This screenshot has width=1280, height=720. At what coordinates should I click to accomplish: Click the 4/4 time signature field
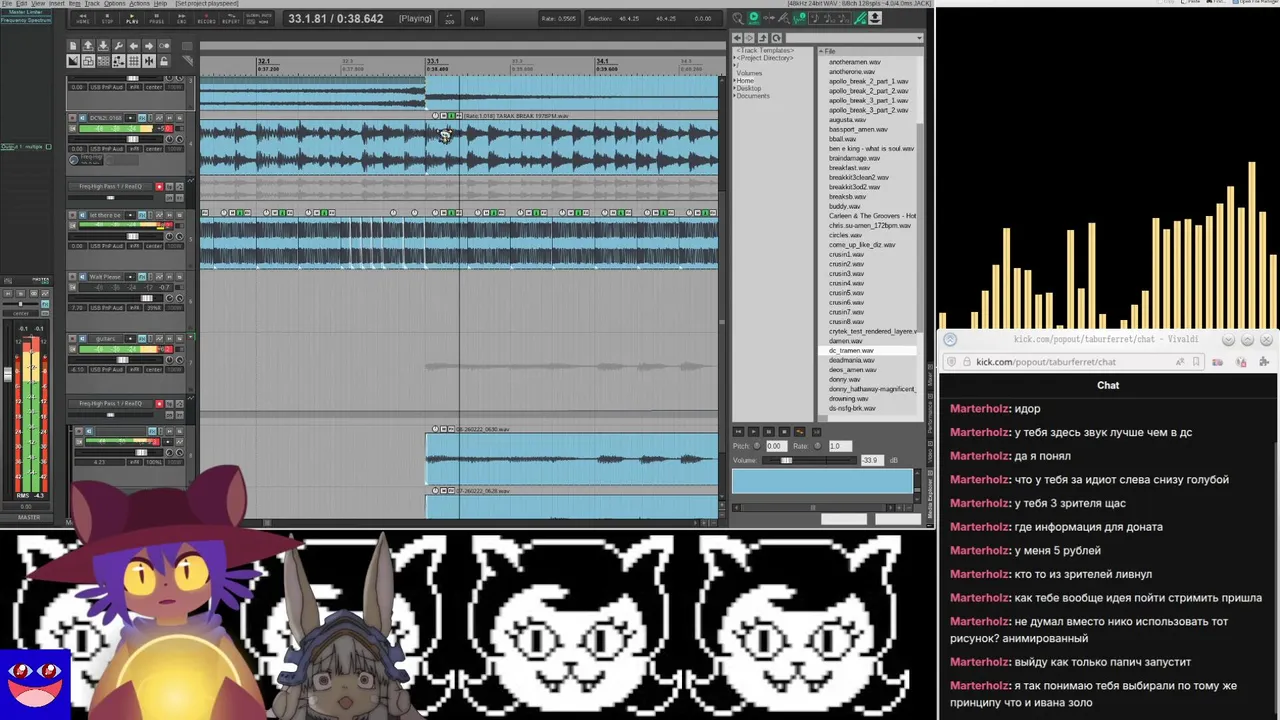click(x=473, y=19)
